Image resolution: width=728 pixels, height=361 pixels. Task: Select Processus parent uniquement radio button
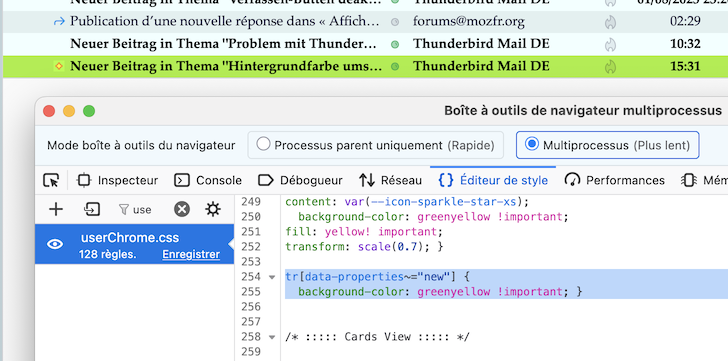coord(263,144)
